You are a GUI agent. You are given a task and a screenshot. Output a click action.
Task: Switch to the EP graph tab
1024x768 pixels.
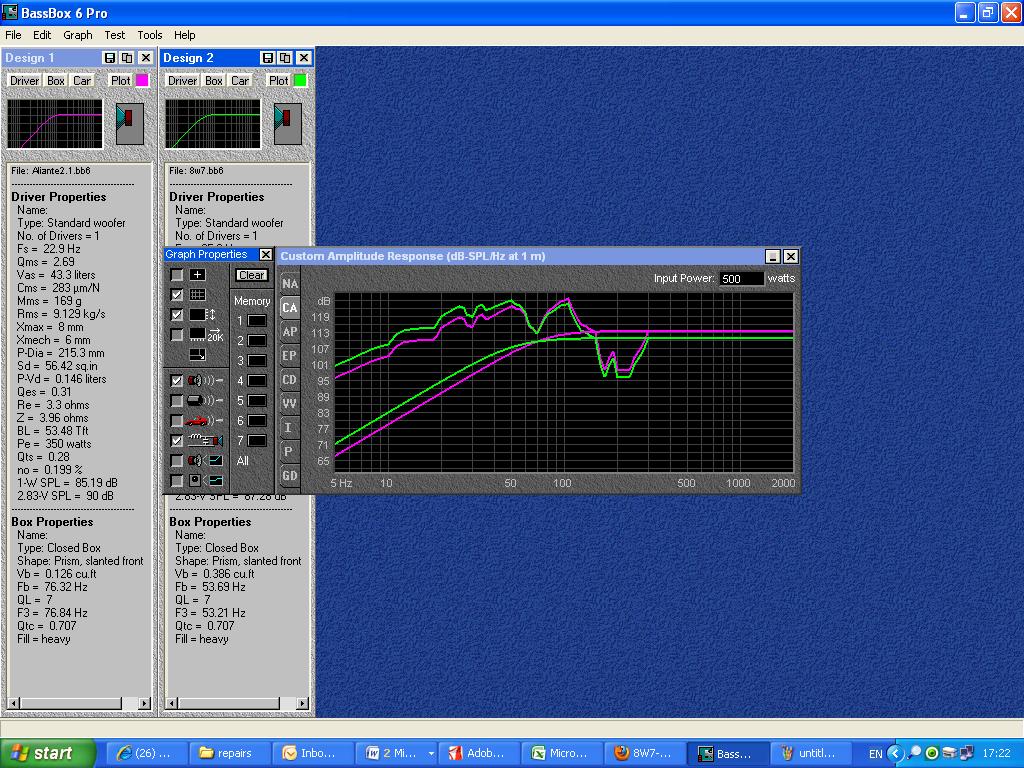[x=289, y=356]
